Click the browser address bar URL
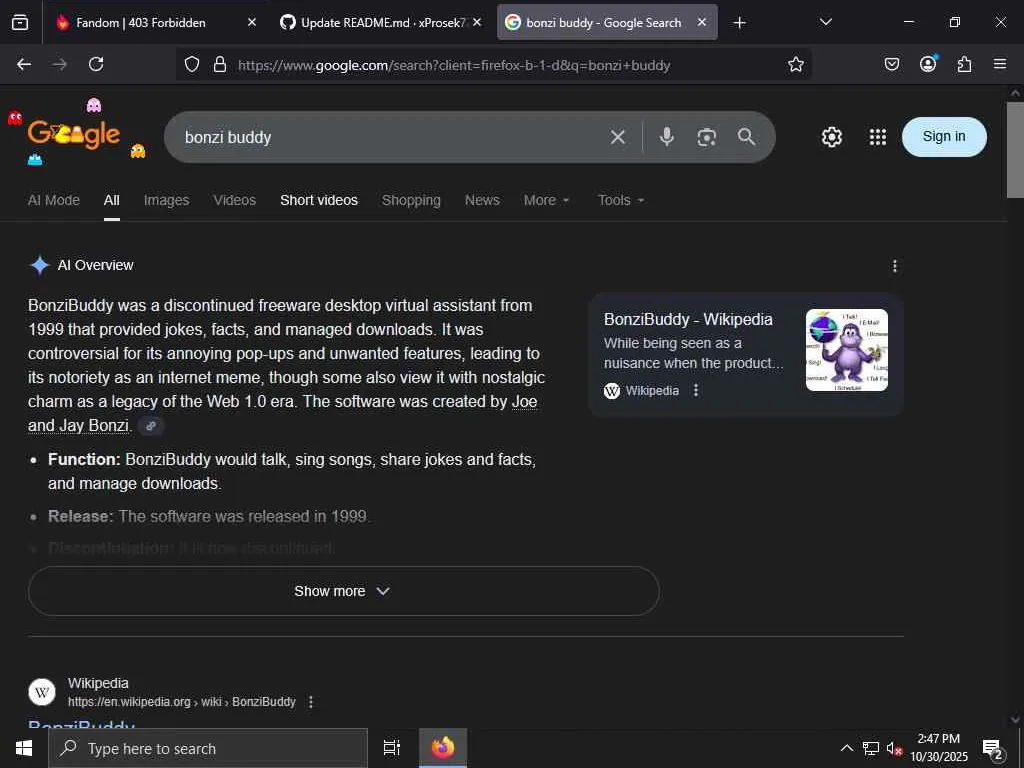Viewport: 1024px width, 768px height. (x=454, y=65)
